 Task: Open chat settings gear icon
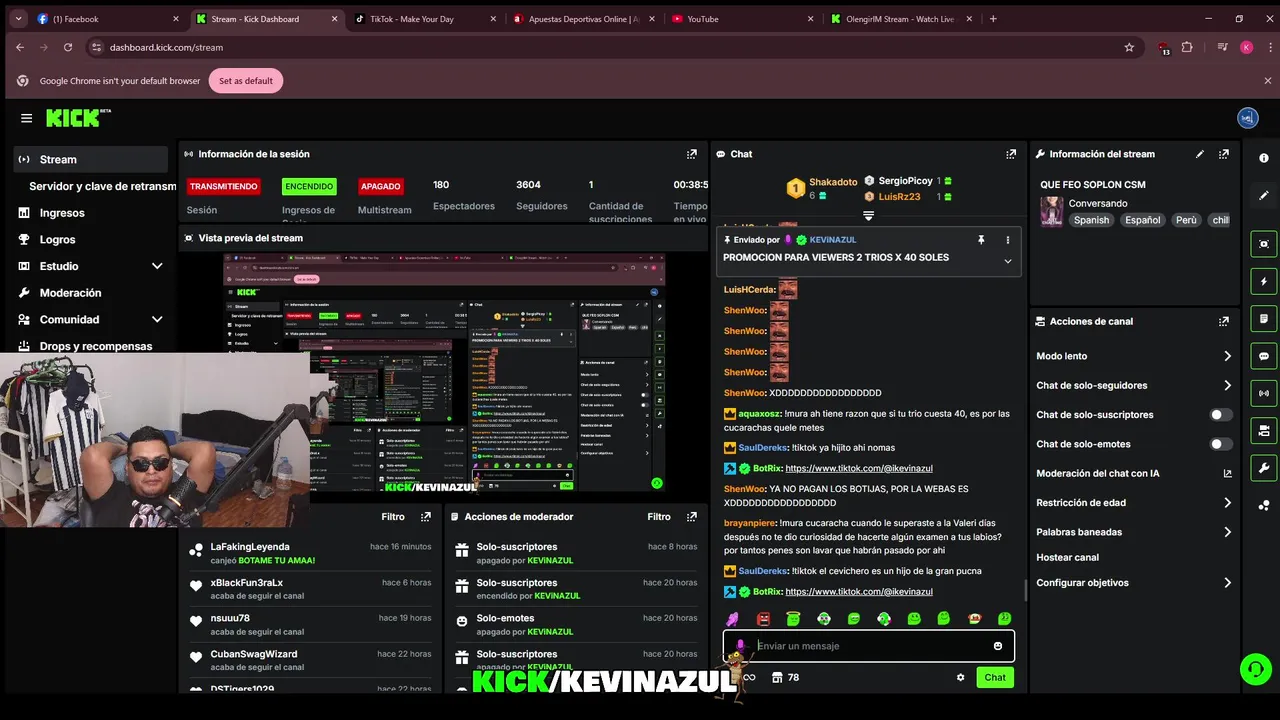coord(961,677)
